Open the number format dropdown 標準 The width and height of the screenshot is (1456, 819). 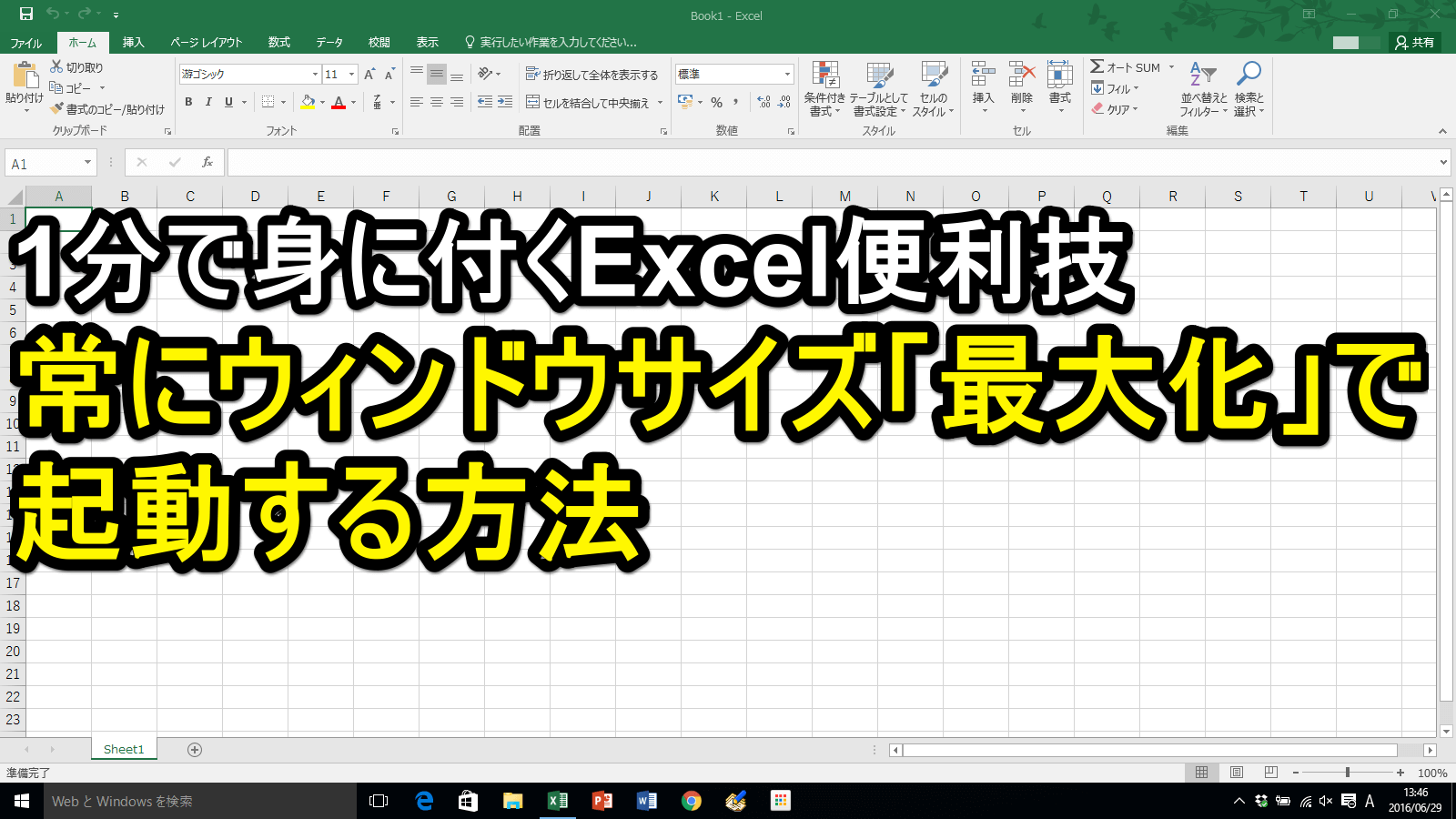click(787, 74)
